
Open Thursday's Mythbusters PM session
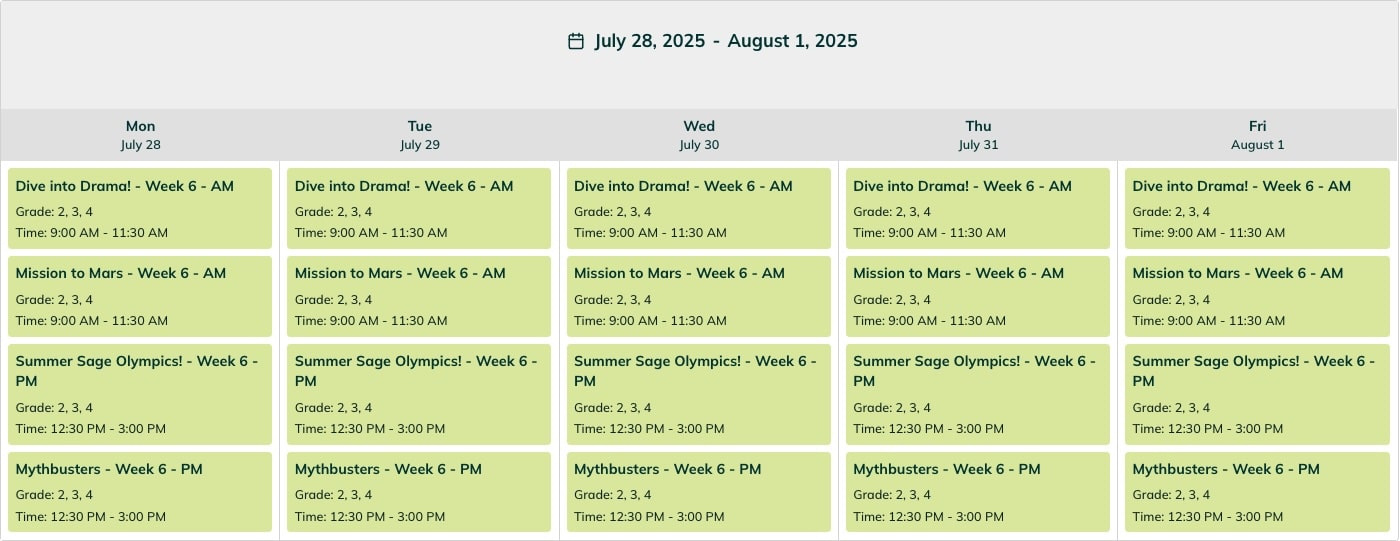tap(977, 492)
